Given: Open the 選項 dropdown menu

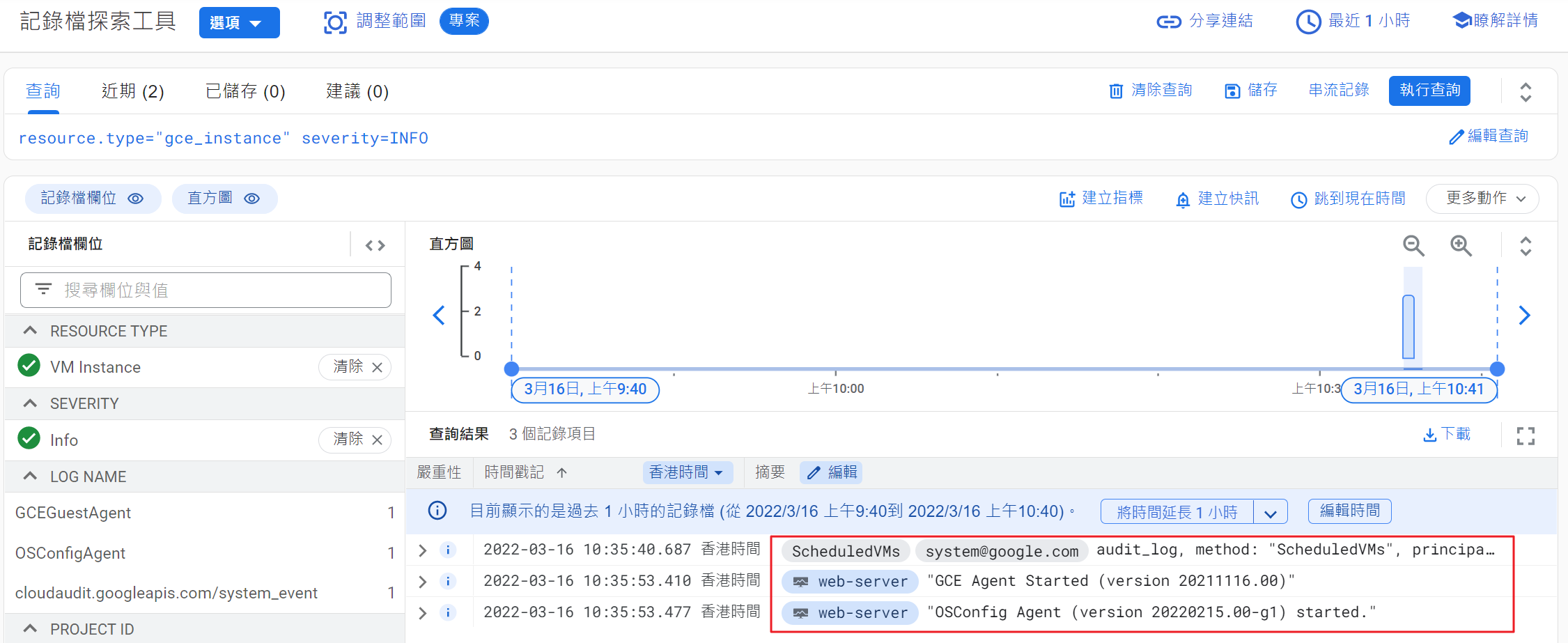Looking at the screenshot, I should [x=239, y=23].
